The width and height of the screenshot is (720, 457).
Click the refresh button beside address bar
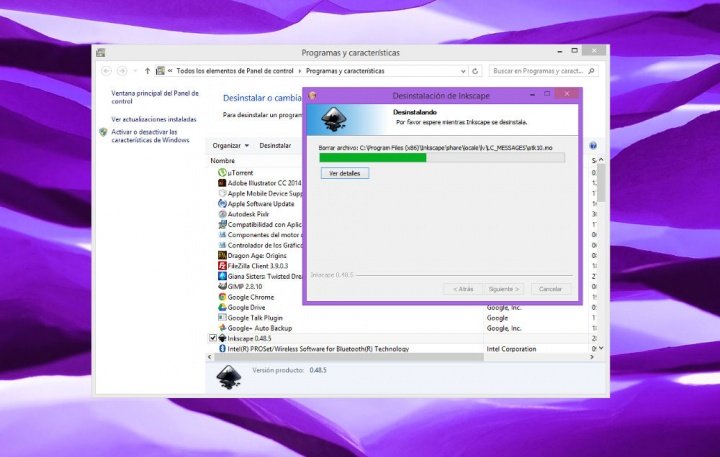(x=477, y=71)
